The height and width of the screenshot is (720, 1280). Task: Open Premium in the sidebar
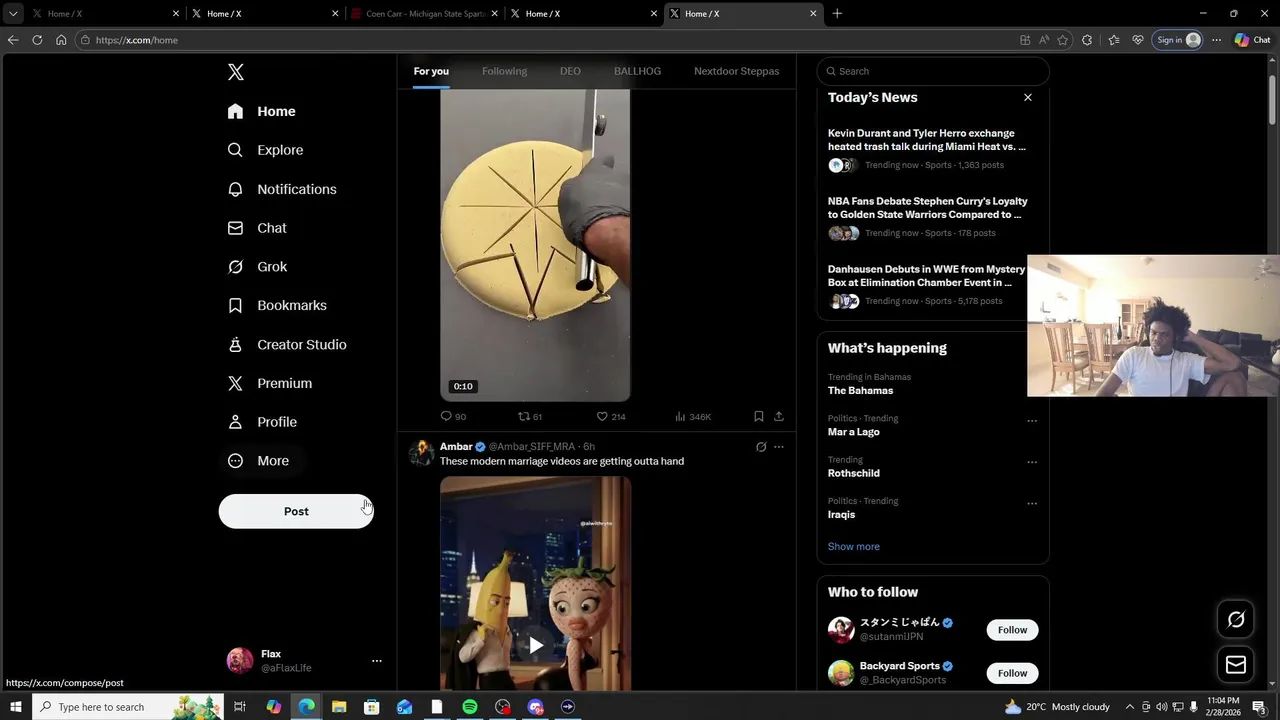[x=270, y=383]
